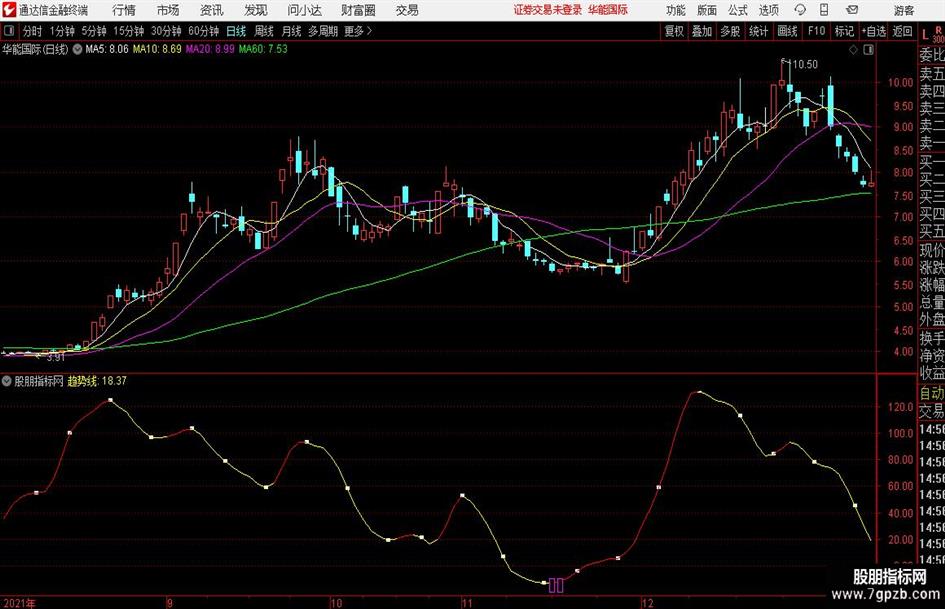This screenshot has height=609, width=945.
Task: Switch to the 15分钟 period
Action: [129, 31]
